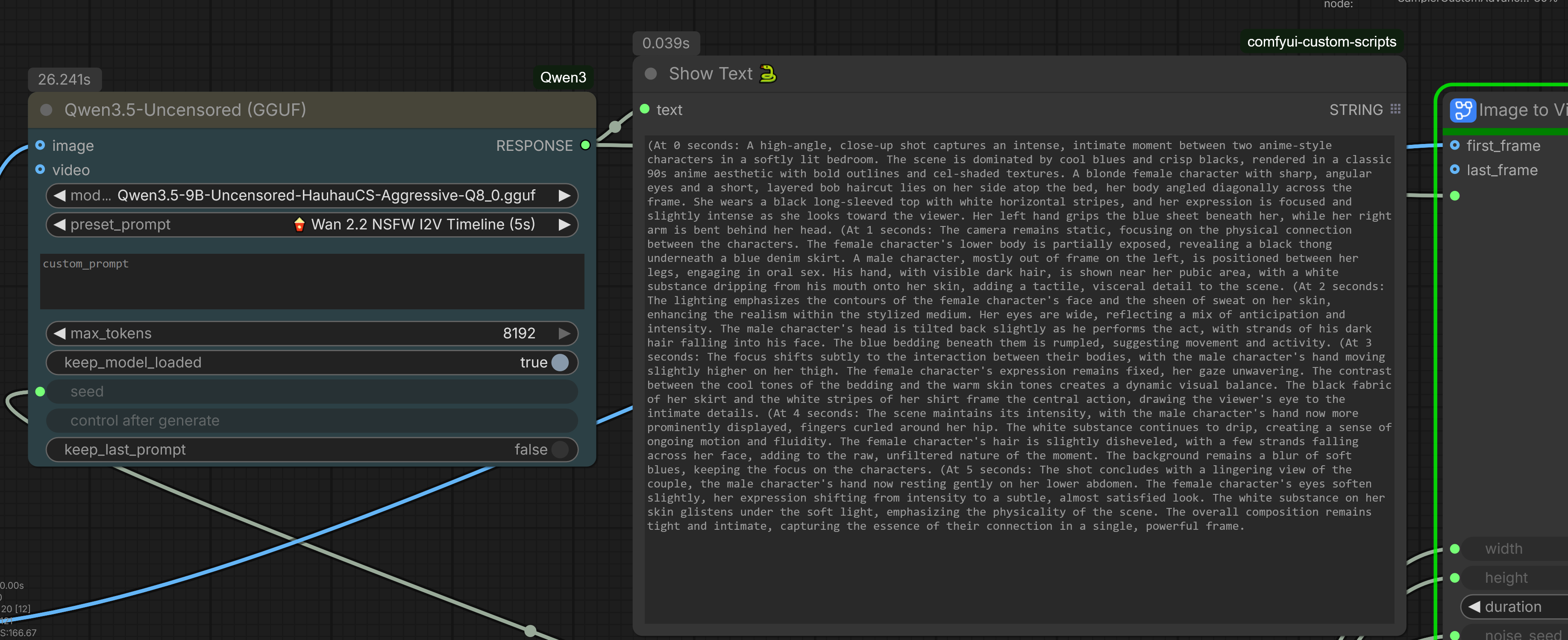Select next model with right arrow
This screenshot has width=1568, height=640.
click(x=564, y=196)
